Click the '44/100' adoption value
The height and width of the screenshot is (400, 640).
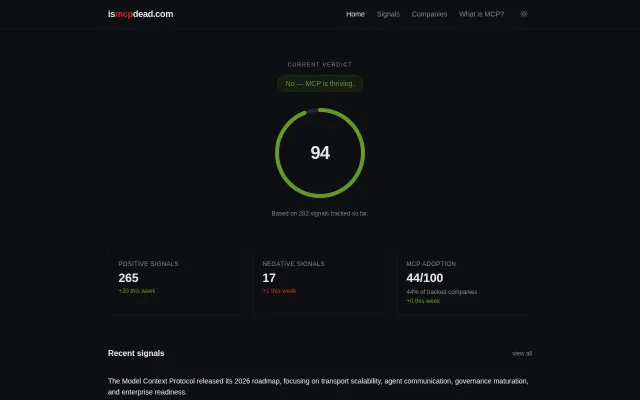coord(424,278)
